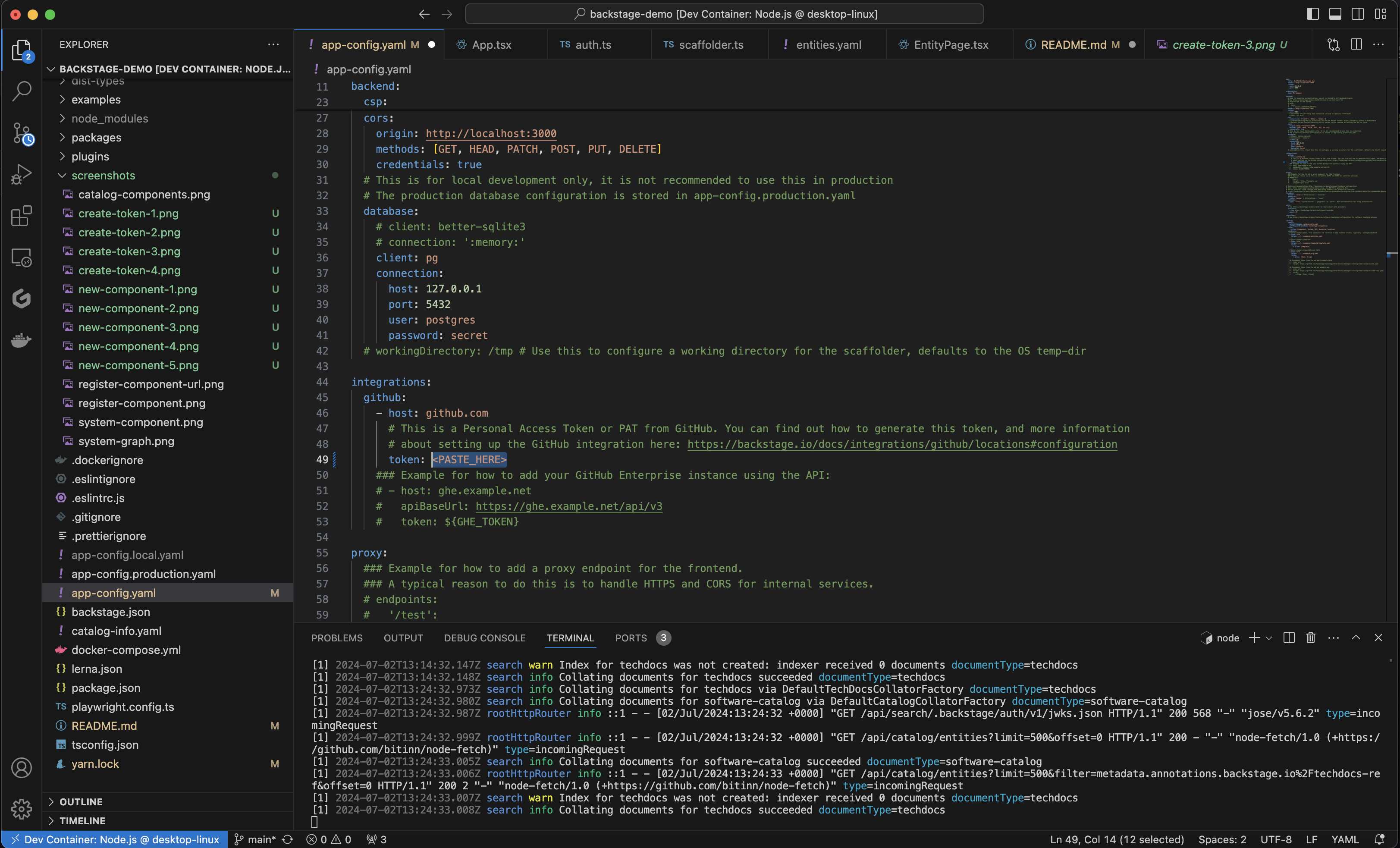Collapse the screenshots folder

(103, 175)
